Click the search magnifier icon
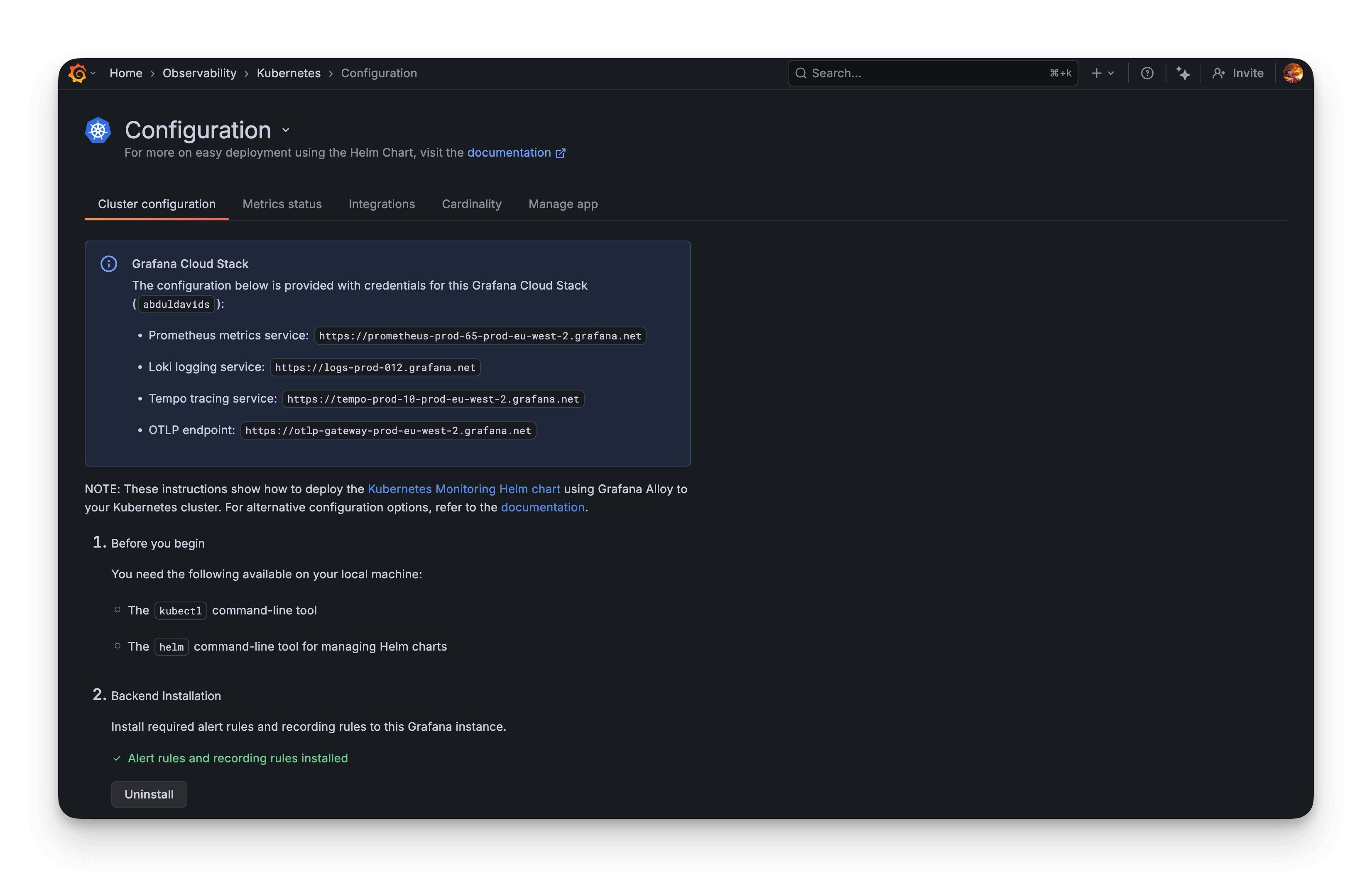 point(801,73)
